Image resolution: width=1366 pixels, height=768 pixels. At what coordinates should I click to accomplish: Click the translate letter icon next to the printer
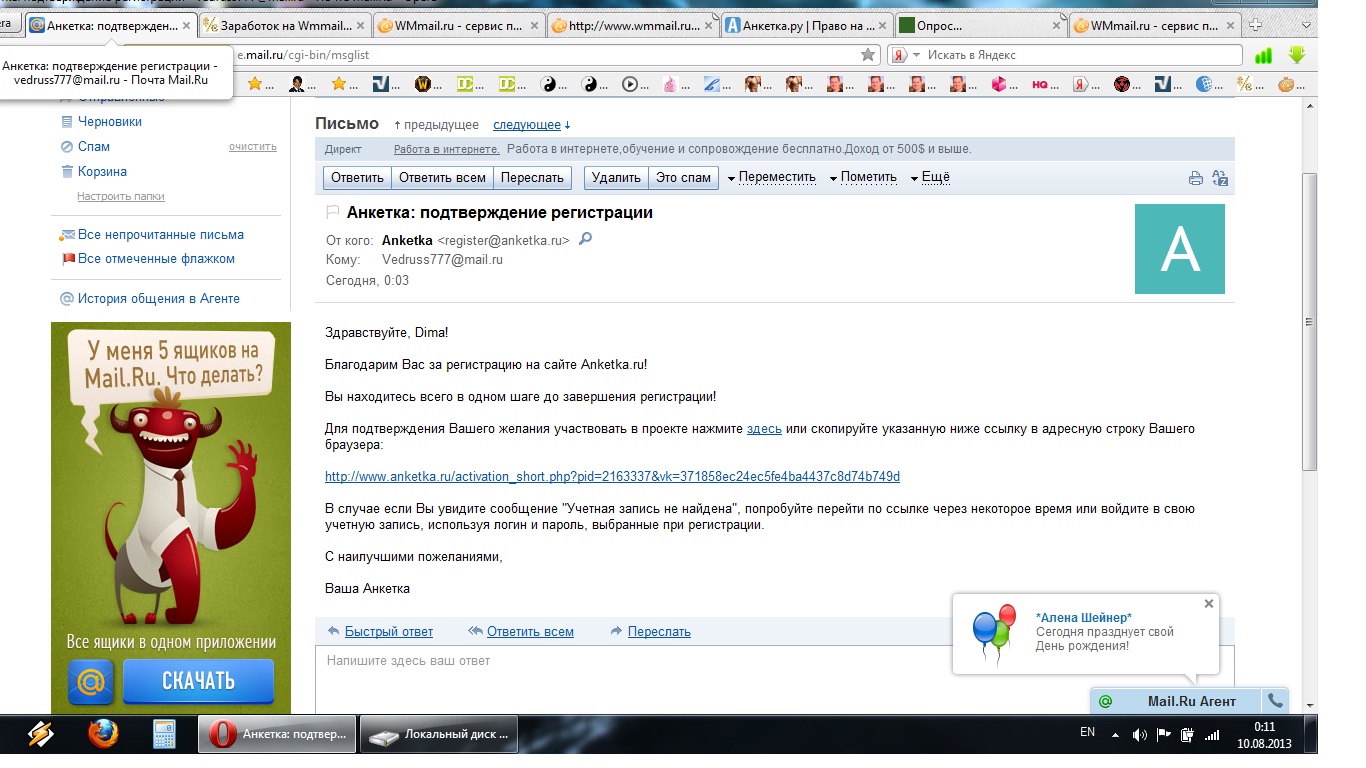[1220, 179]
